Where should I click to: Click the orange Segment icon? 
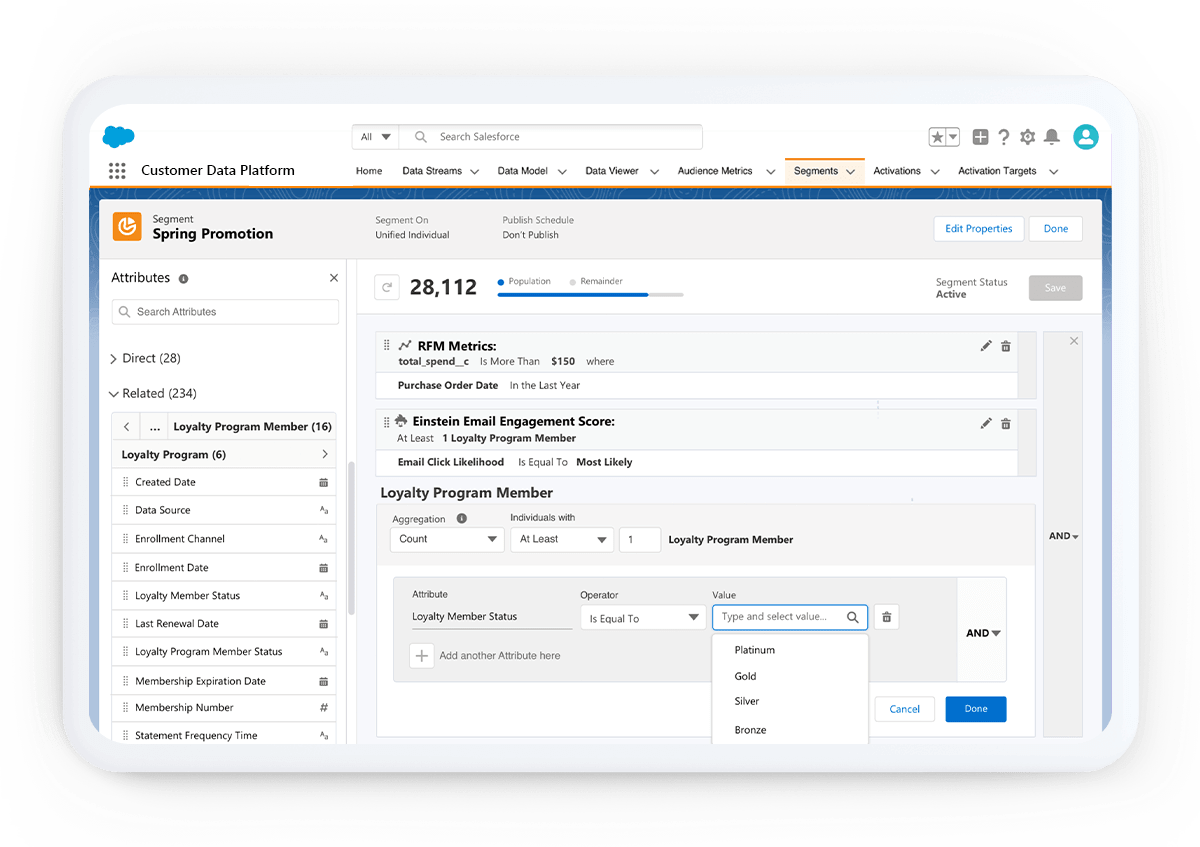127,227
